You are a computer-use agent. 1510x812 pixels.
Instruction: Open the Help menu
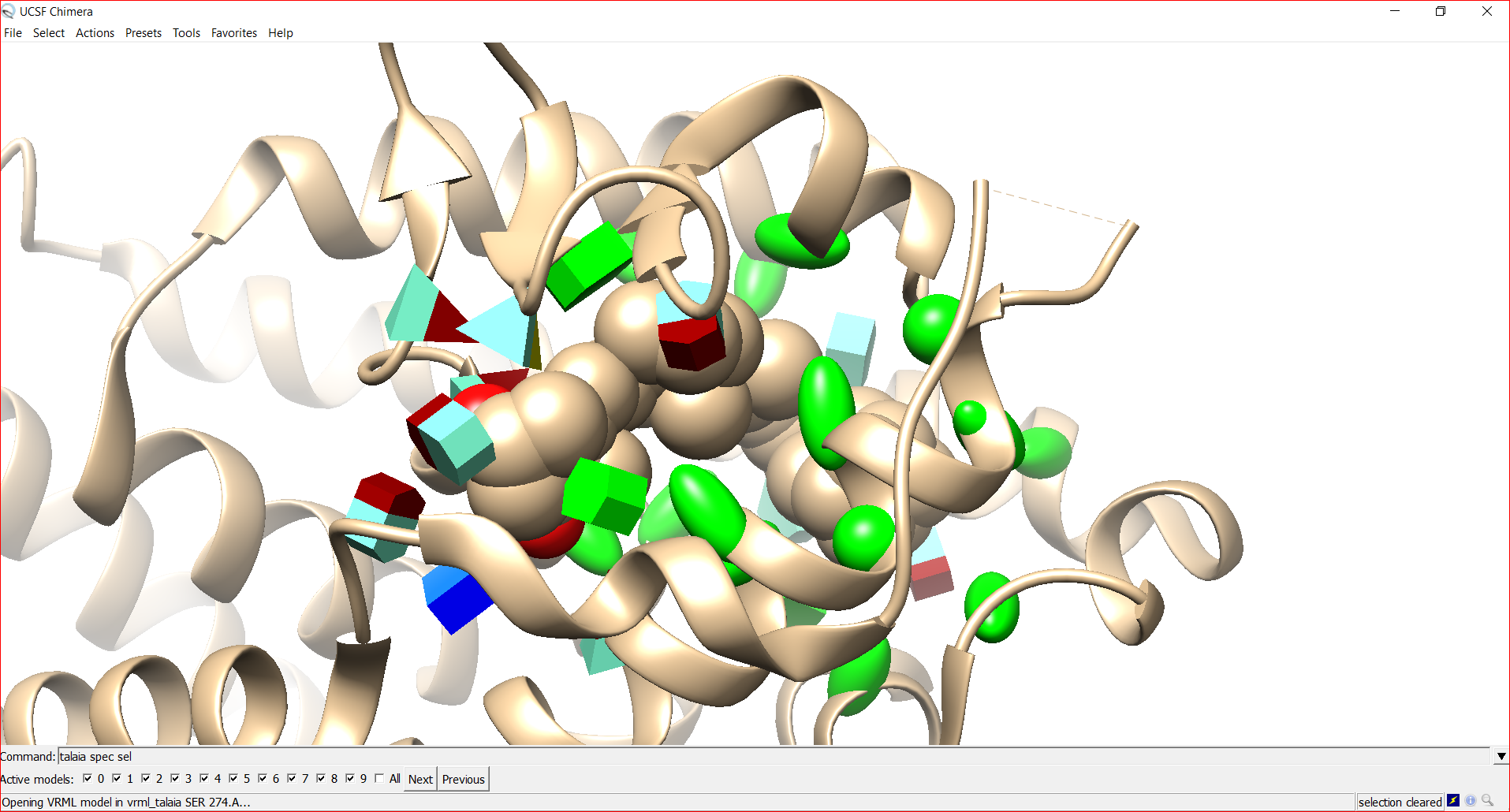pyautogui.click(x=281, y=33)
